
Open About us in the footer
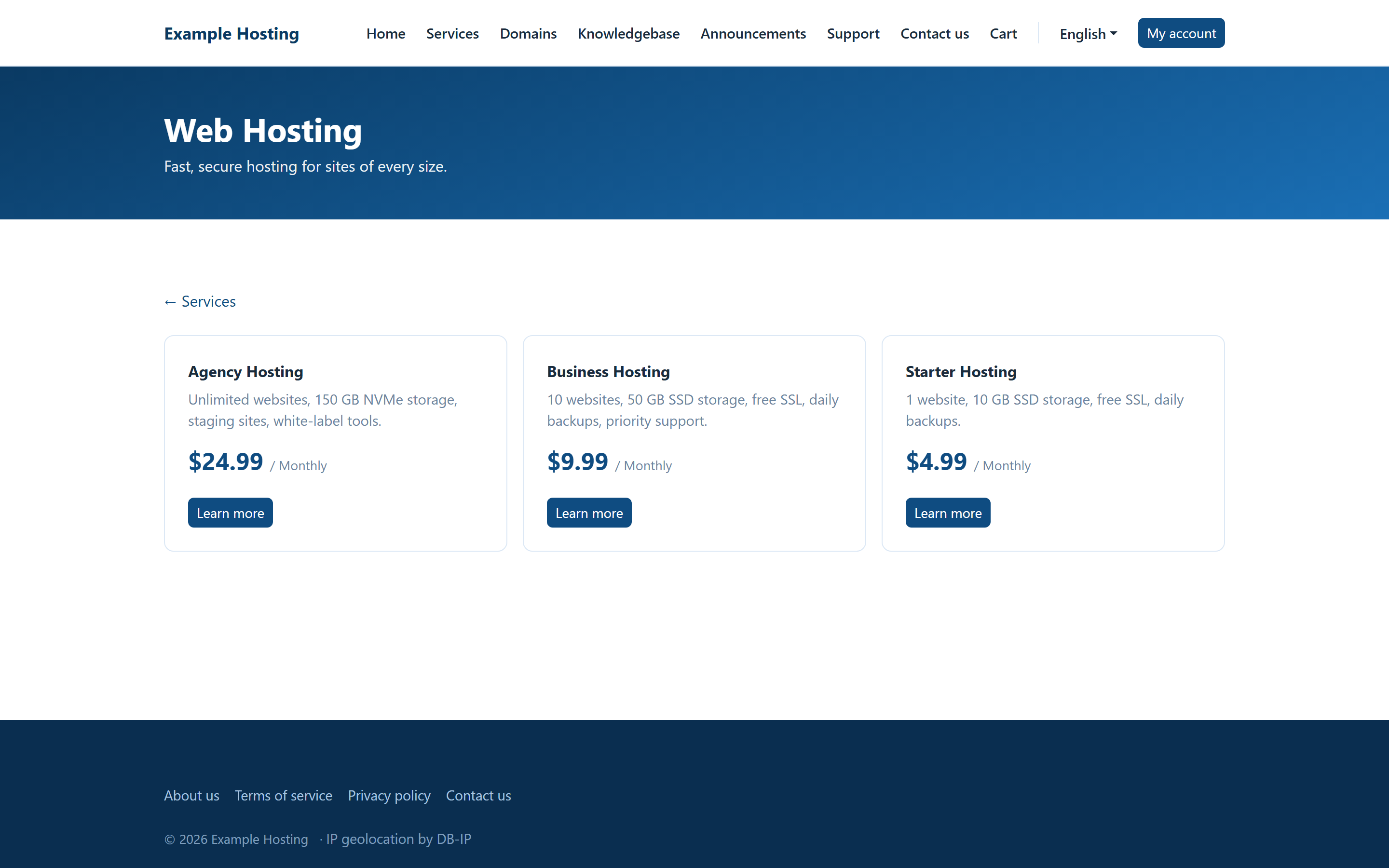191,796
